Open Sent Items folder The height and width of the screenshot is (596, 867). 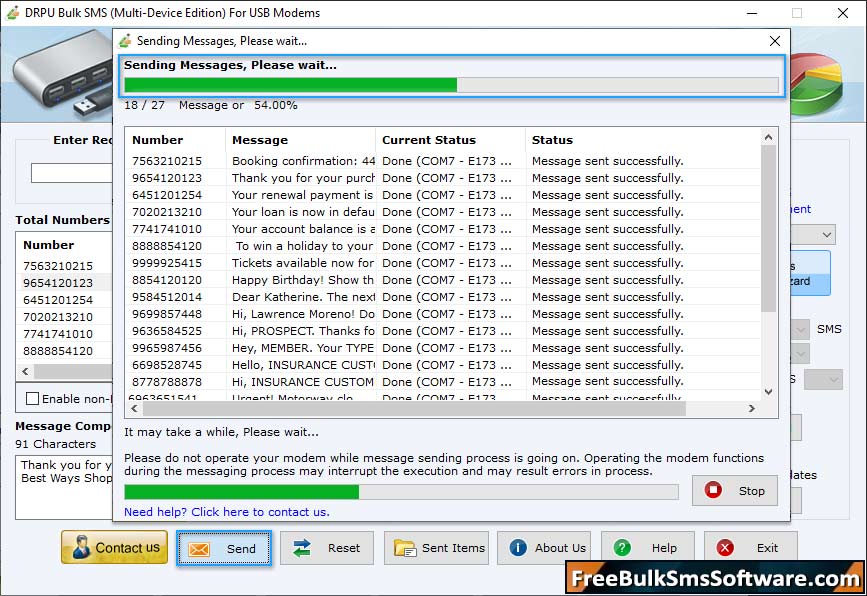tap(439, 548)
